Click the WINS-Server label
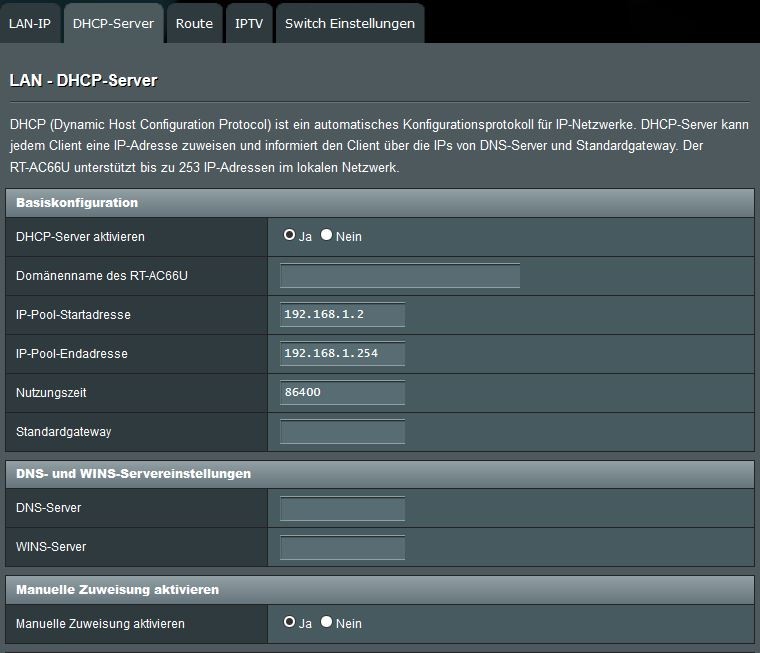This screenshot has width=760, height=653. tap(51, 547)
